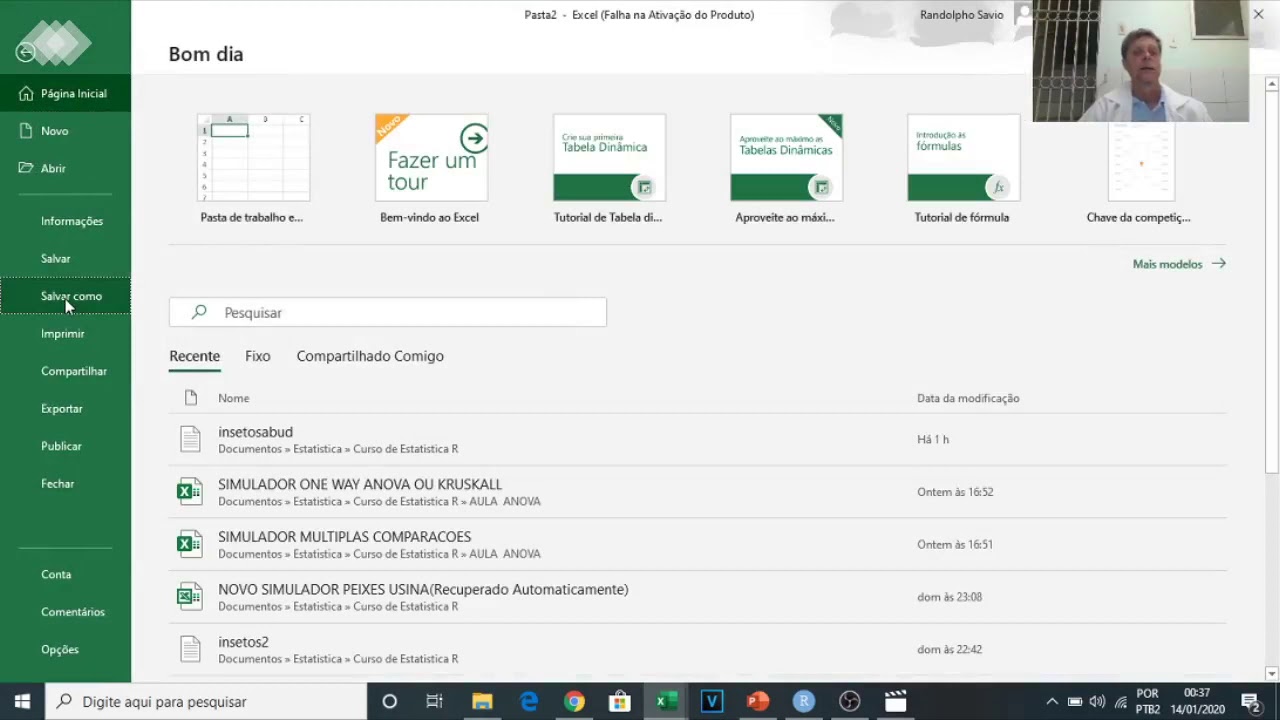This screenshot has height=720, width=1280.
Task: Click the Nome column header
Action: click(x=234, y=398)
